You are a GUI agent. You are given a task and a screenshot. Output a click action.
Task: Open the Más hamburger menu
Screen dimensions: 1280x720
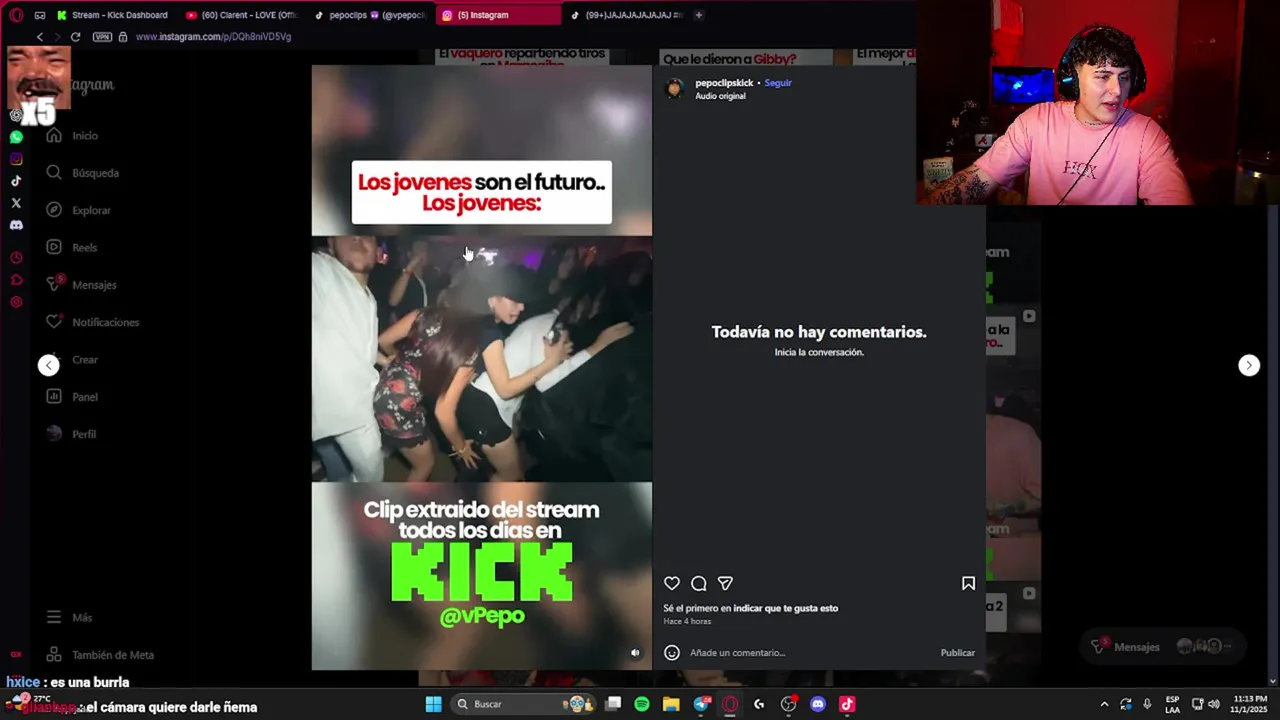coord(69,618)
